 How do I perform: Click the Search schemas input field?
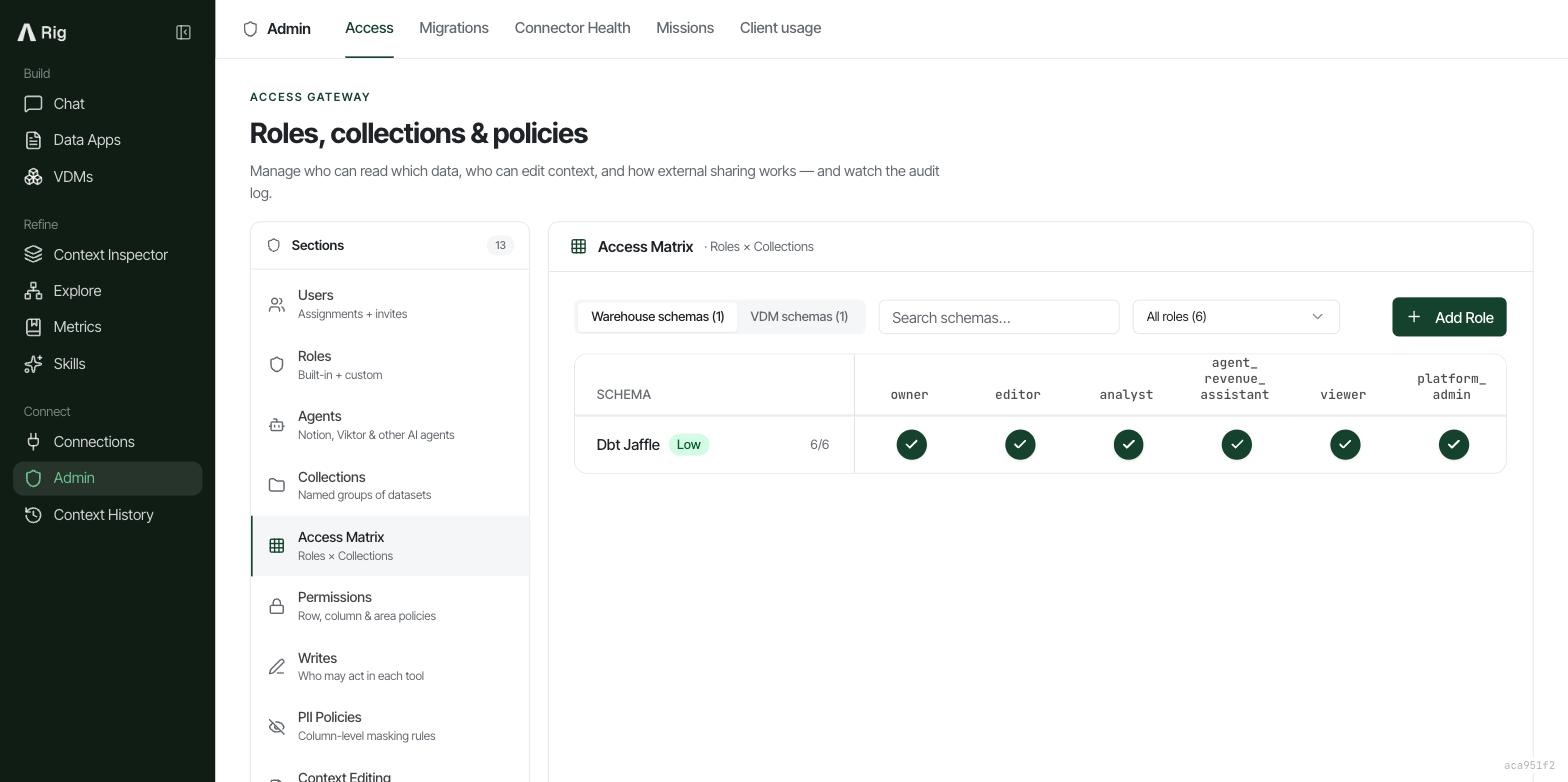coord(999,317)
